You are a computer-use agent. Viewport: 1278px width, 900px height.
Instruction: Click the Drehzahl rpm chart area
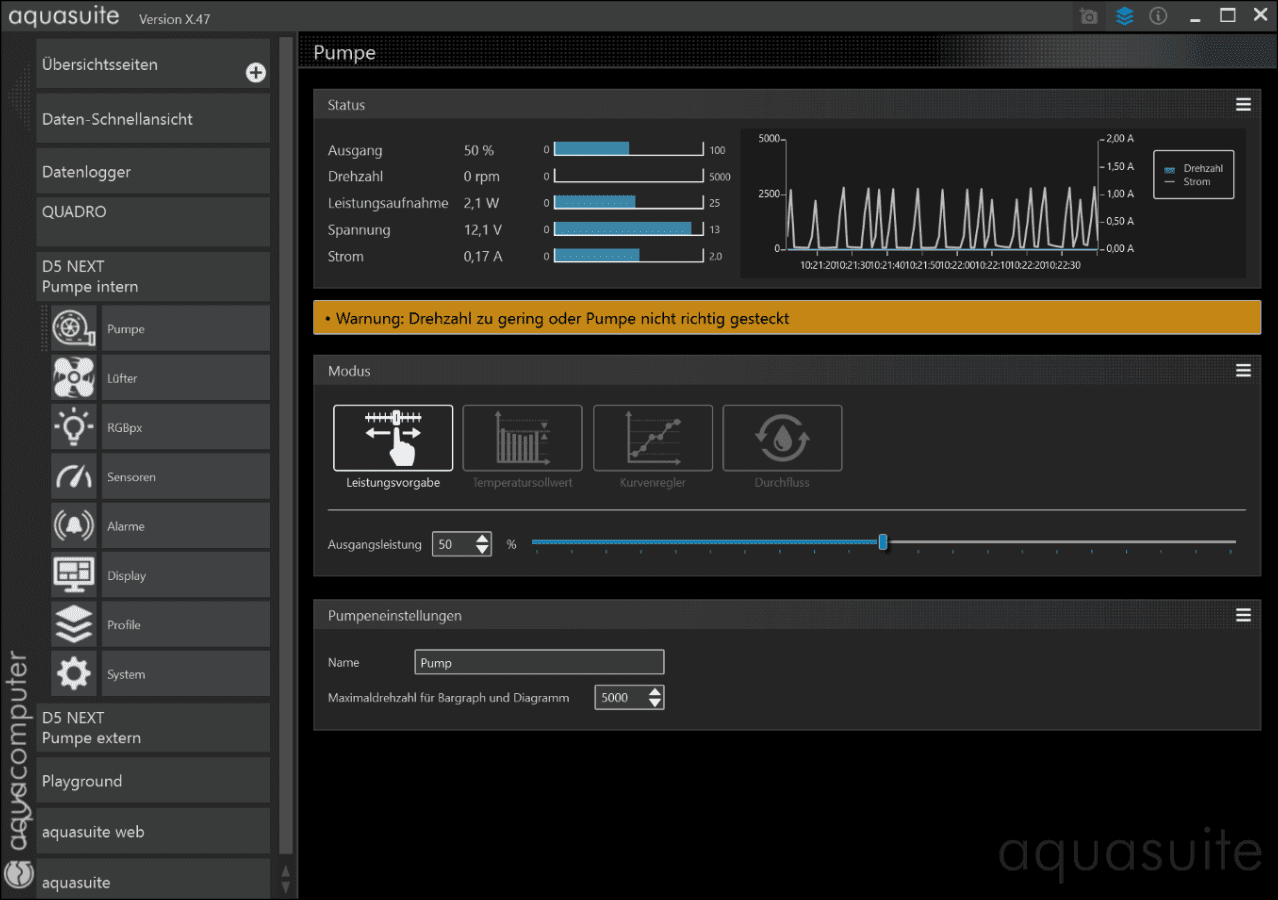pyautogui.click(x=942, y=194)
